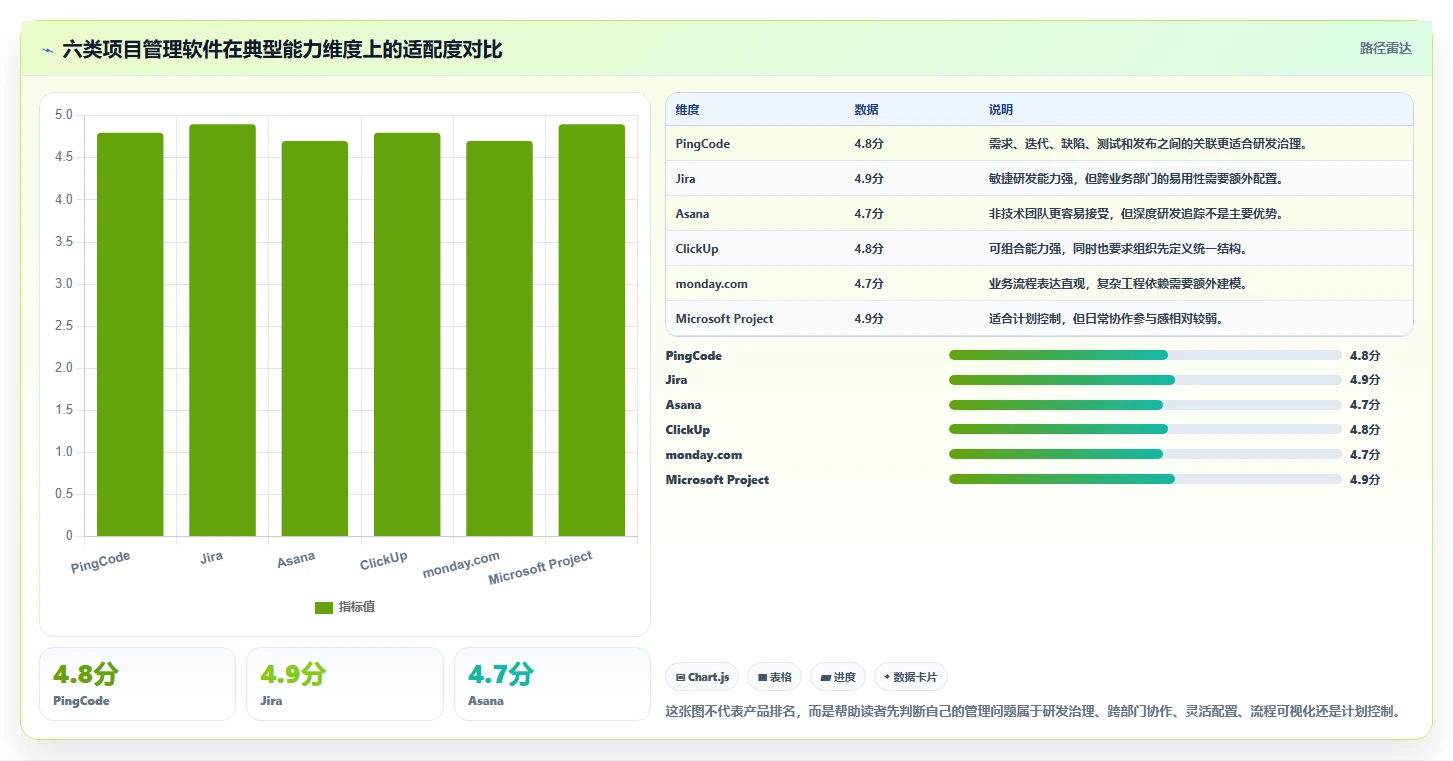This screenshot has width=1453, height=761.
Task: Click the Chart.js tag chip
Action: 702,677
